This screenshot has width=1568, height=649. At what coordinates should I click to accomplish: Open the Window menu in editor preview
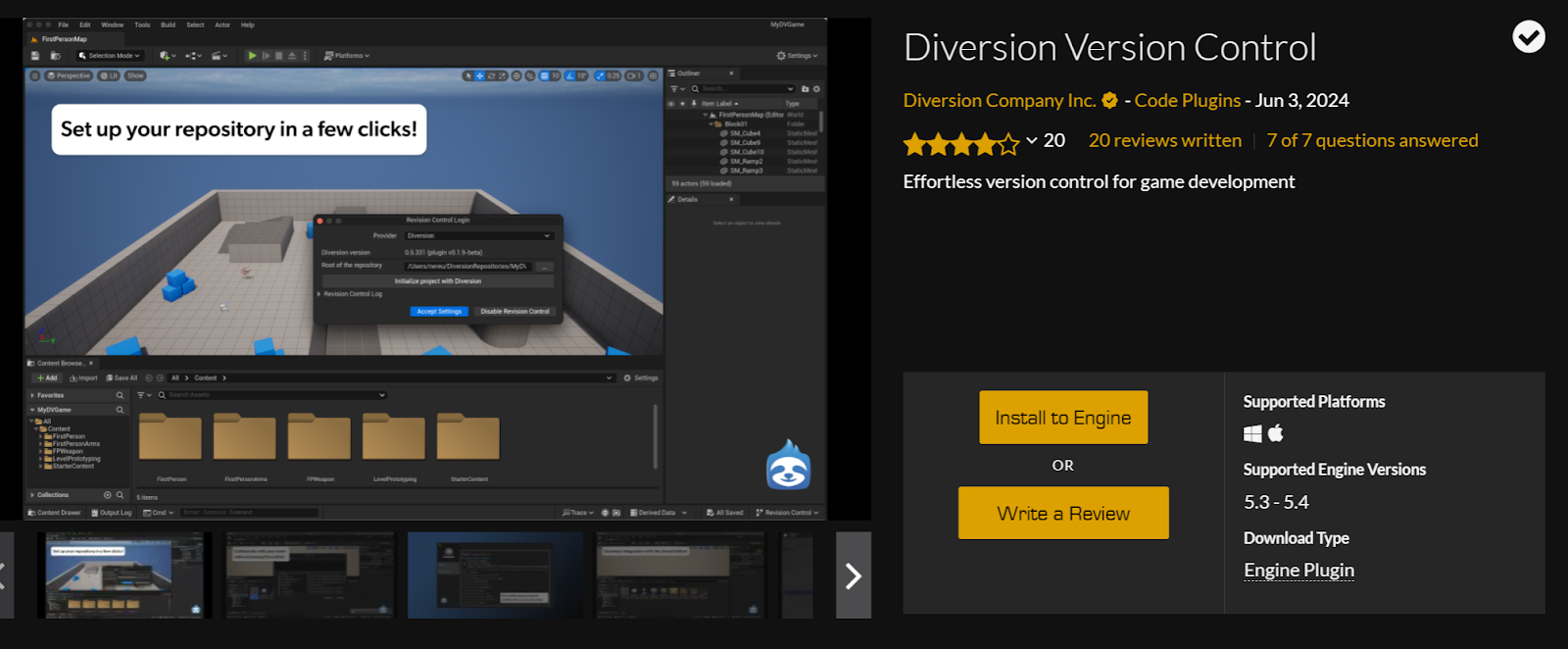[x=113, y=25]
